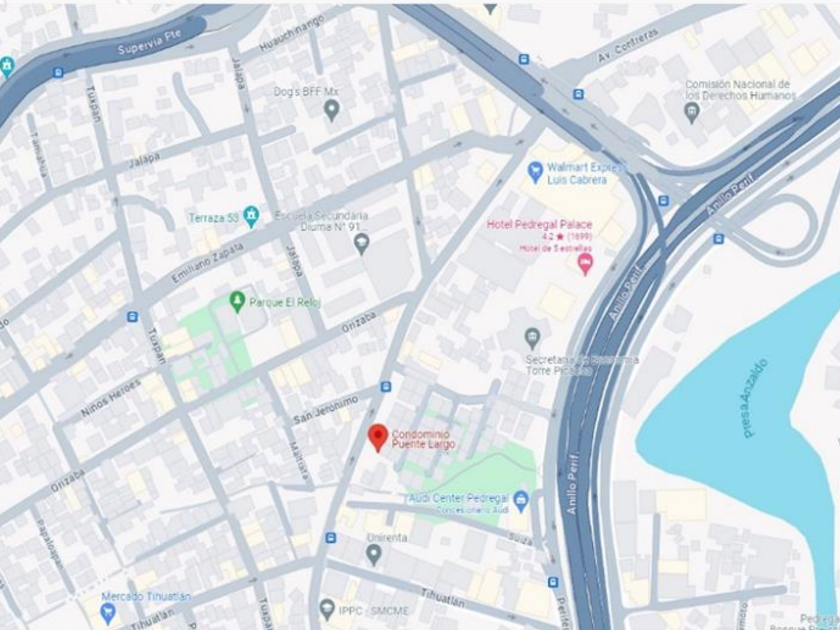Open the Comisión Nacional de los Derechos Humanos pin
840x630 pixels.
coord(692,113)
